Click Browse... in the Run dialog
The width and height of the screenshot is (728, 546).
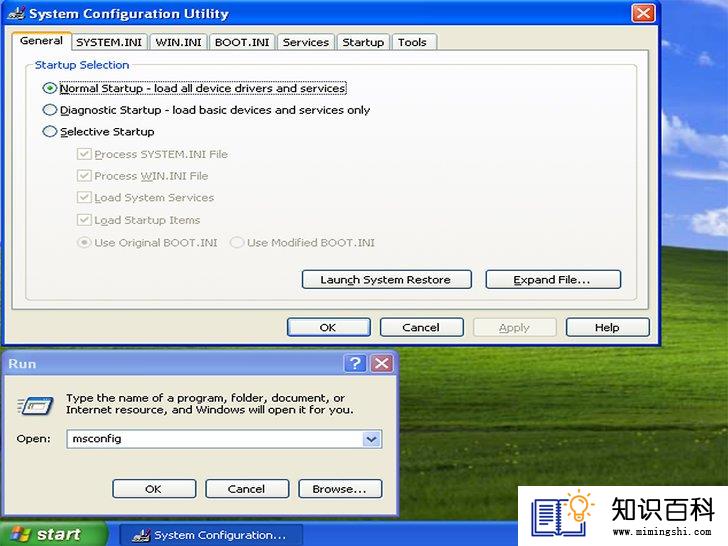(x=340, y=489)
